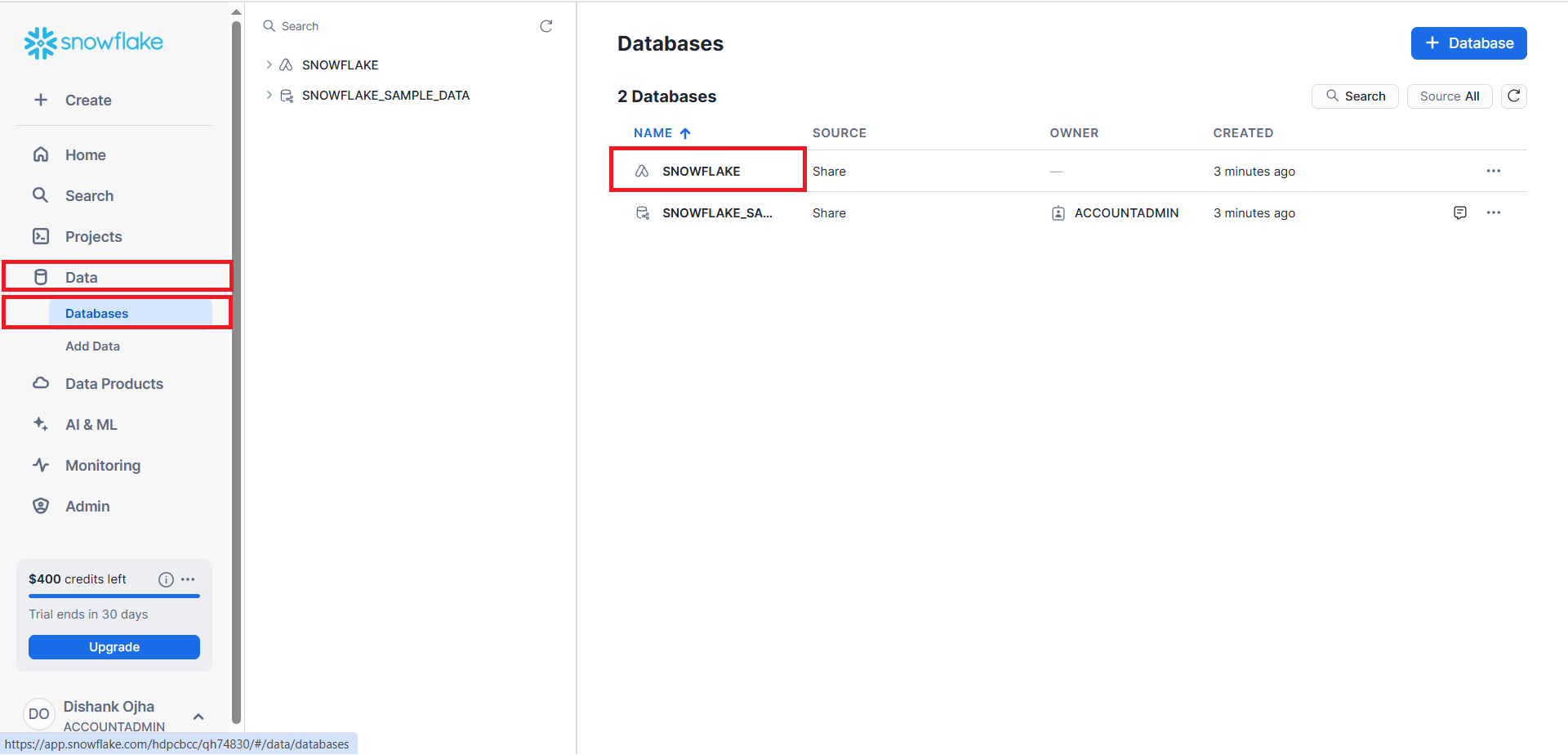Open Data Products in sidebar
The height and width of the screenshot is (755, 1568).
114,383
